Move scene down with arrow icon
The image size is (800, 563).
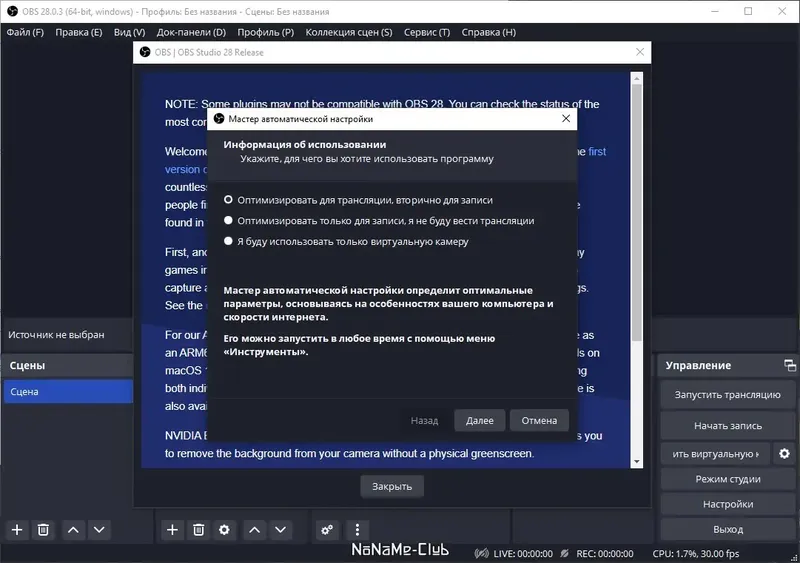pyautogui.click(x=99, y=530)
